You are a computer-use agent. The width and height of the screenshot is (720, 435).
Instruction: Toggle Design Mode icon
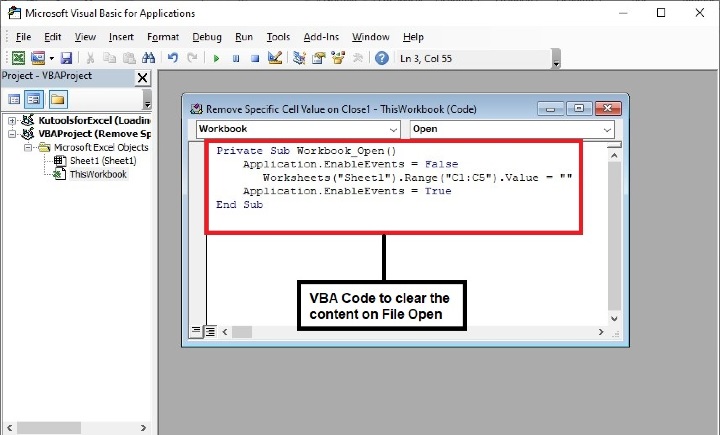point(275,58)
